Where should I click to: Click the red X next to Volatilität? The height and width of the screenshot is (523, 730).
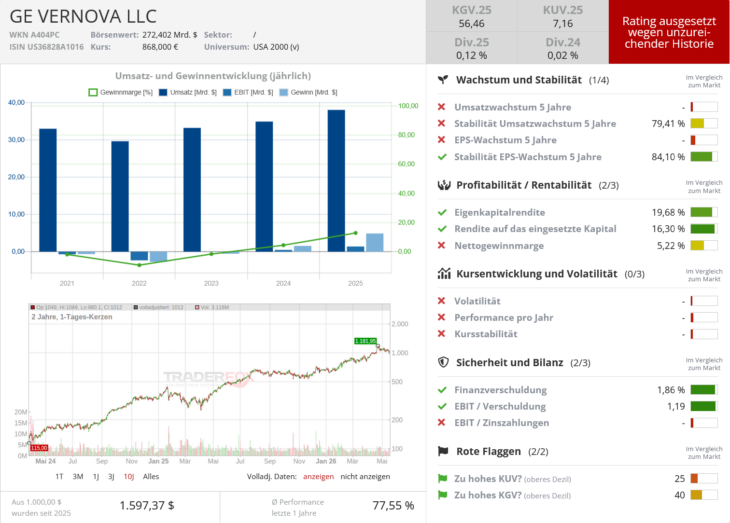click(441, 301)
